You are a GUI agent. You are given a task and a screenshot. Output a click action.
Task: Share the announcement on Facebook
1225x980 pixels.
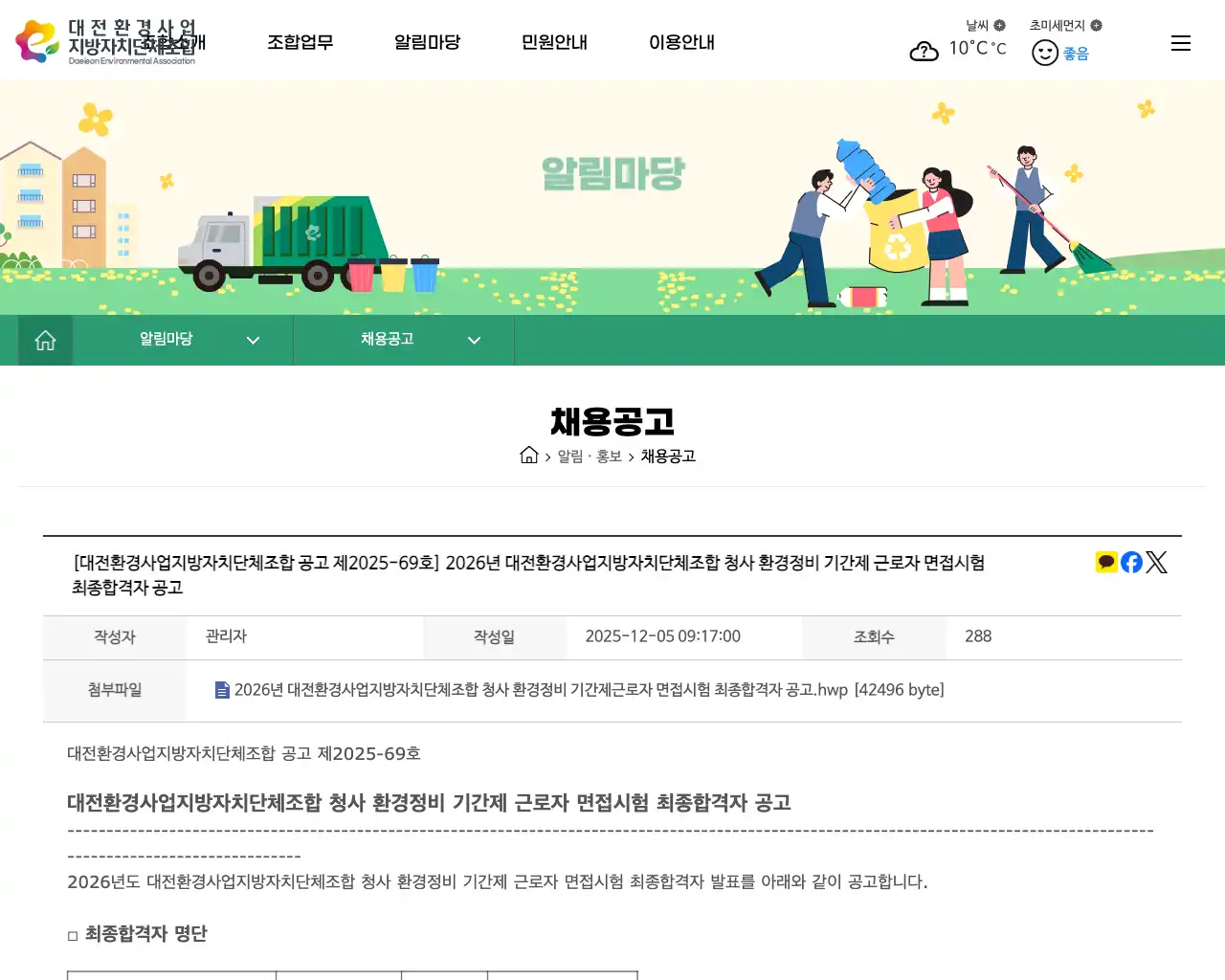1130,562
